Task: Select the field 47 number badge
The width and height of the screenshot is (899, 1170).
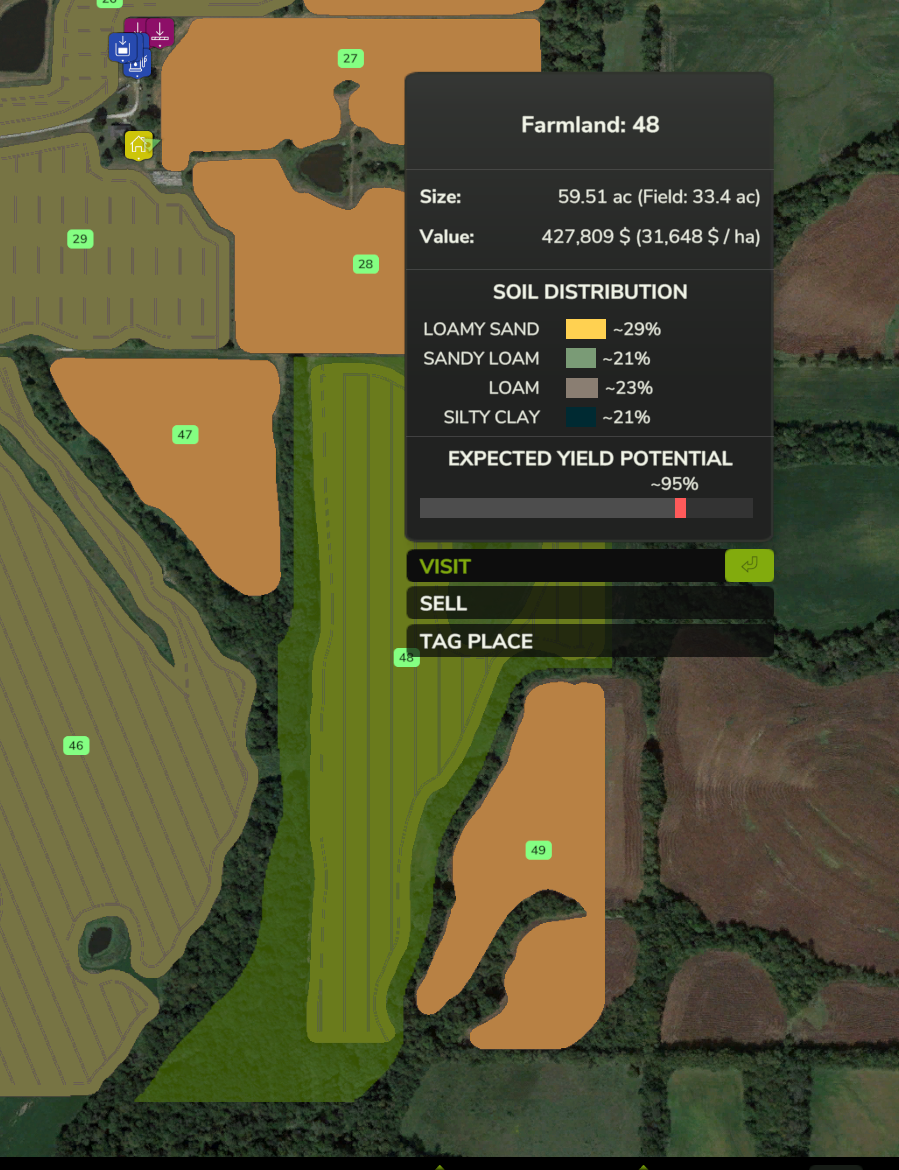Action: pos(184,434)
